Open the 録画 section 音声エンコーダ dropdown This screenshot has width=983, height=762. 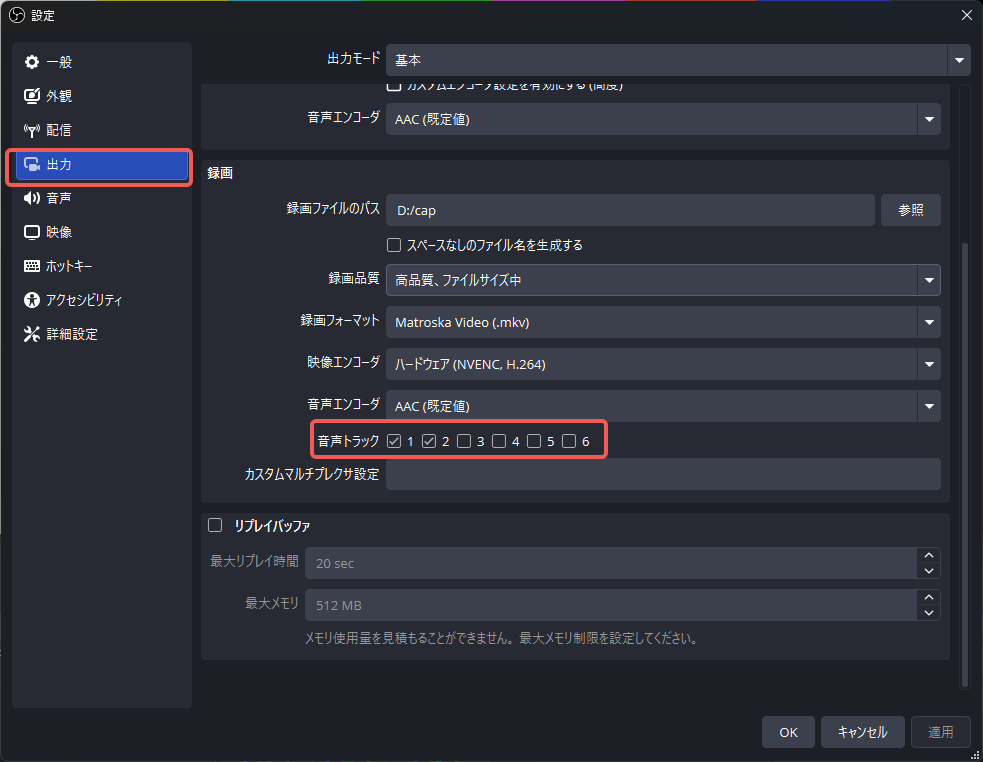663,406
